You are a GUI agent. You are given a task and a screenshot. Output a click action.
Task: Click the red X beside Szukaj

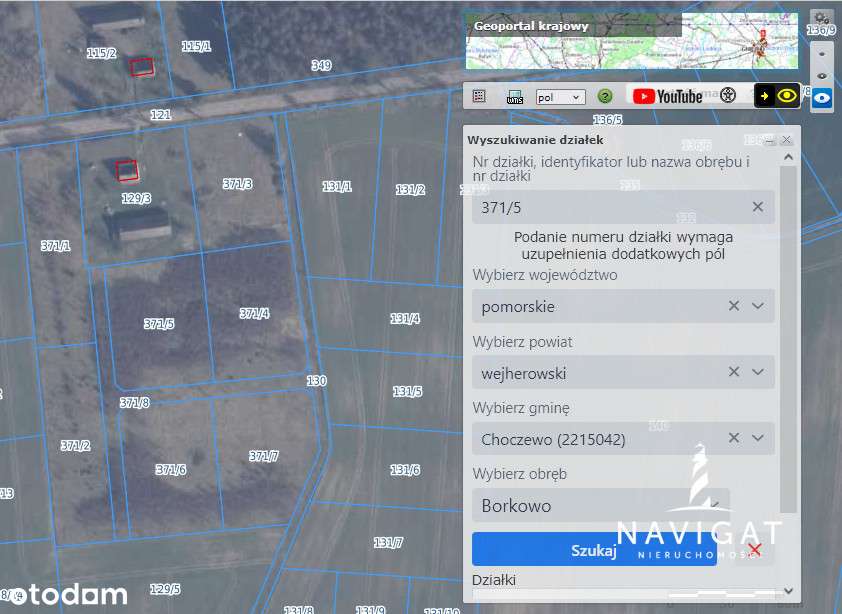[754, 549]
